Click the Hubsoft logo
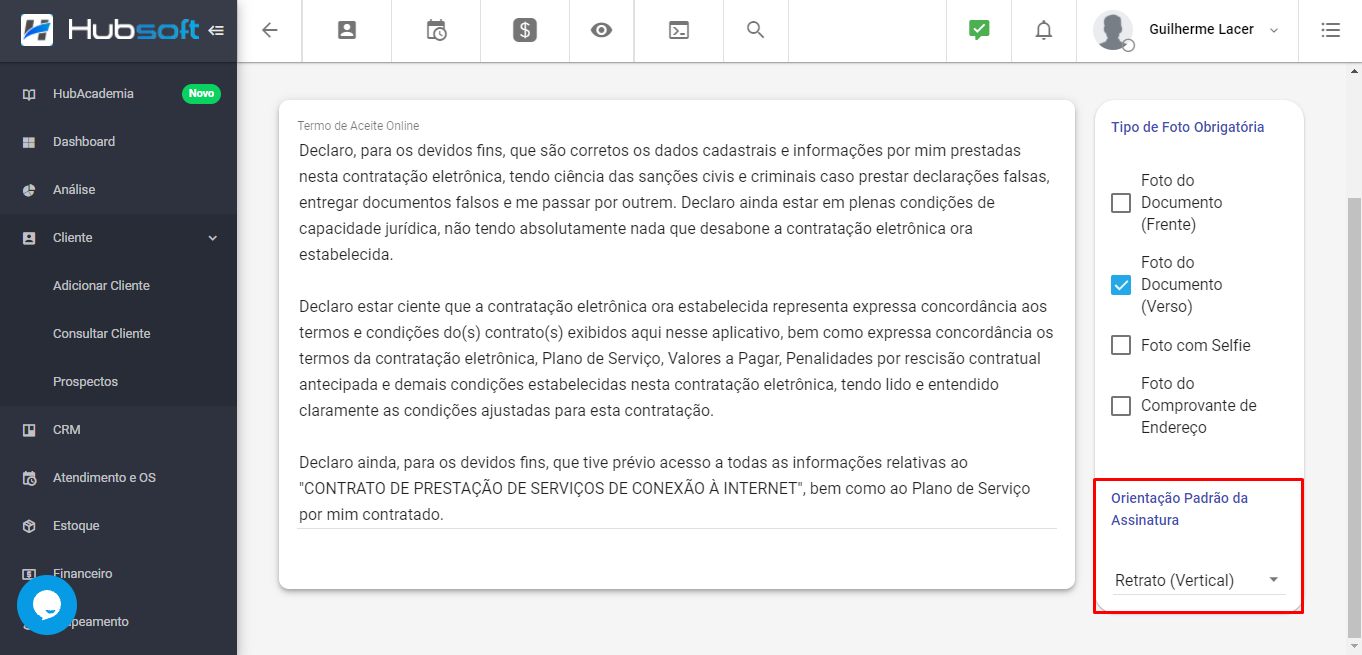Viewport: 1362px width, 655px height. pyautogui.click(x=110, y=30)
